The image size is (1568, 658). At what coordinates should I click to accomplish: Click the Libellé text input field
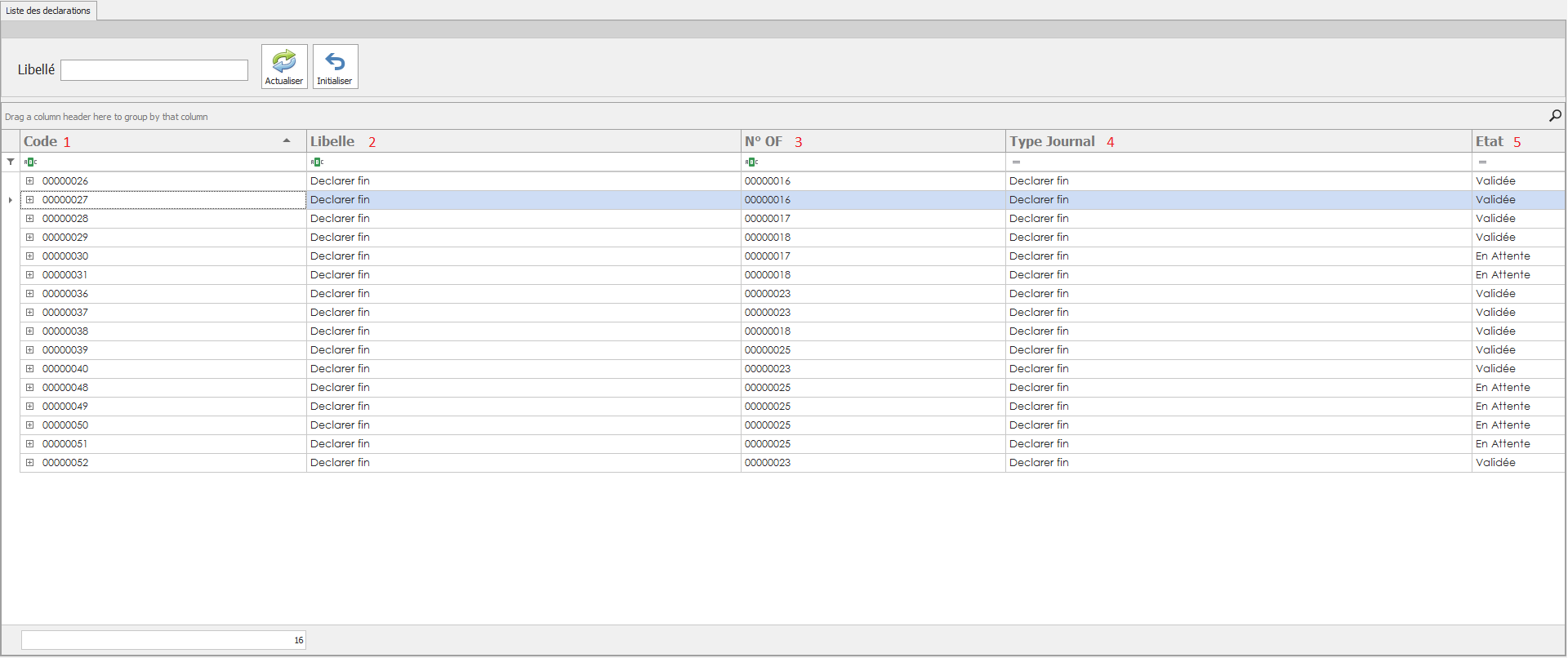154,70
